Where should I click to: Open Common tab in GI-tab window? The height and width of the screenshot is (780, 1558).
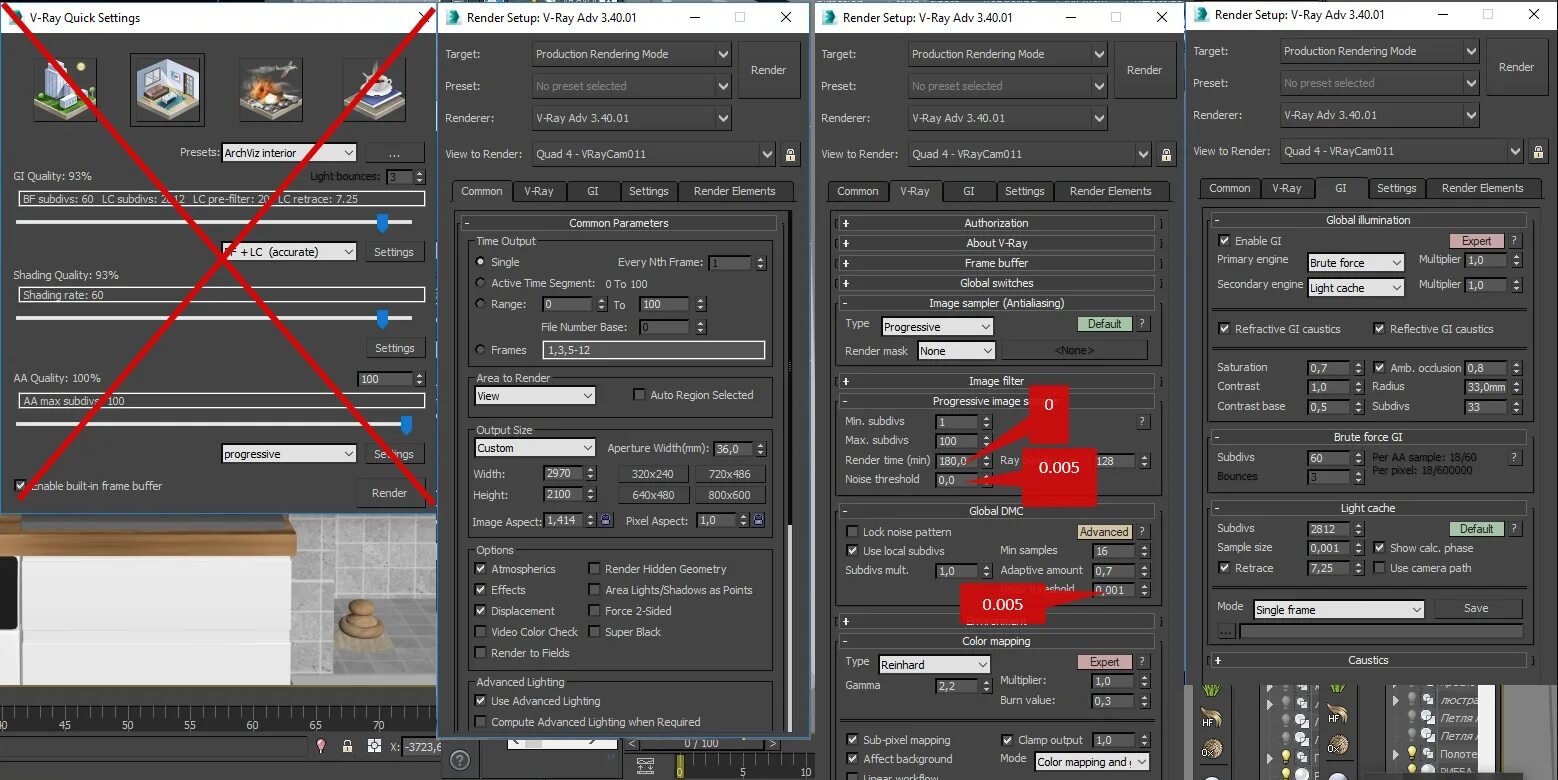(x=1230, y=188)
